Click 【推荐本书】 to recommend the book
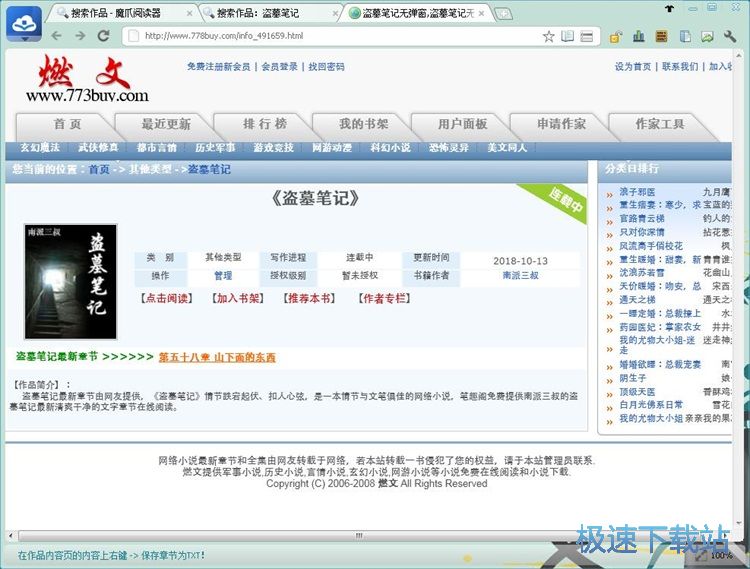Image resolution: width=750 pixels, height=569 pixels. [x=309, y=298]
